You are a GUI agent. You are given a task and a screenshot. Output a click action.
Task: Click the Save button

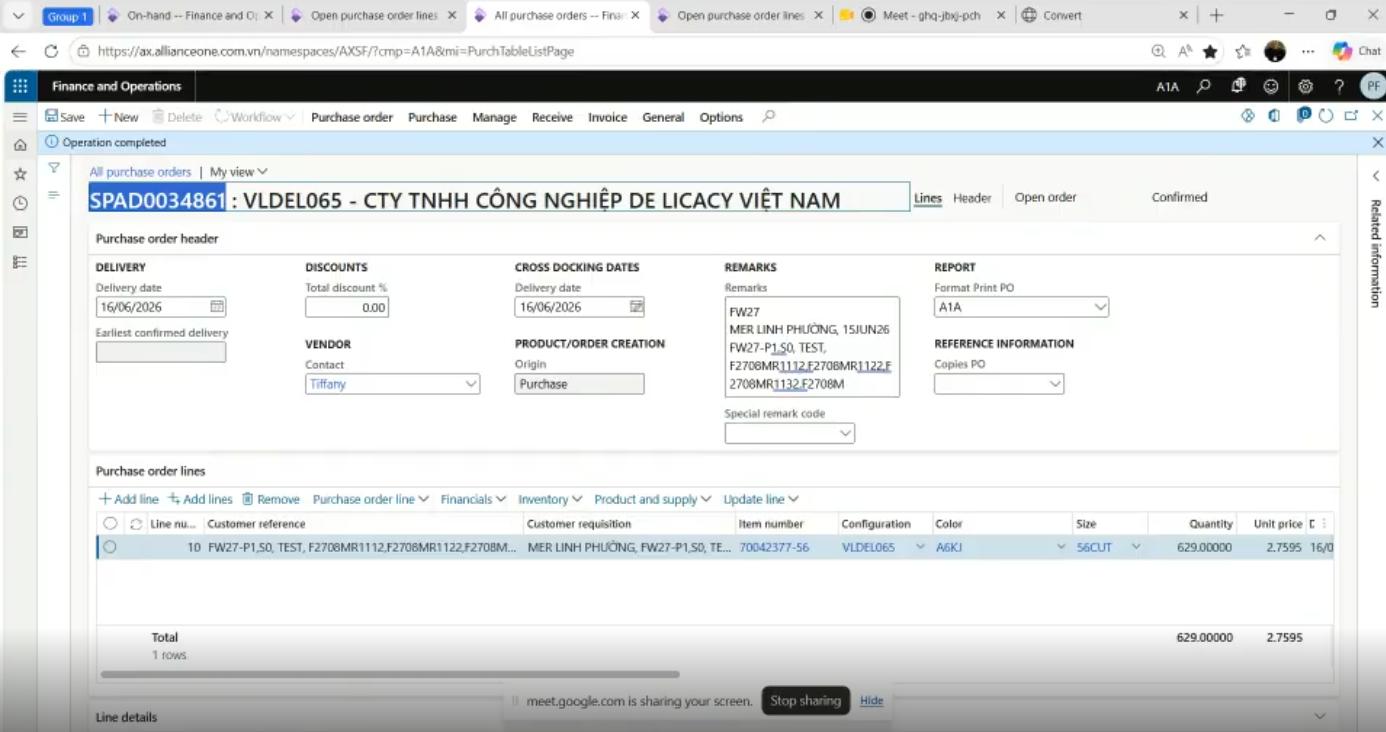click(65, 117)
